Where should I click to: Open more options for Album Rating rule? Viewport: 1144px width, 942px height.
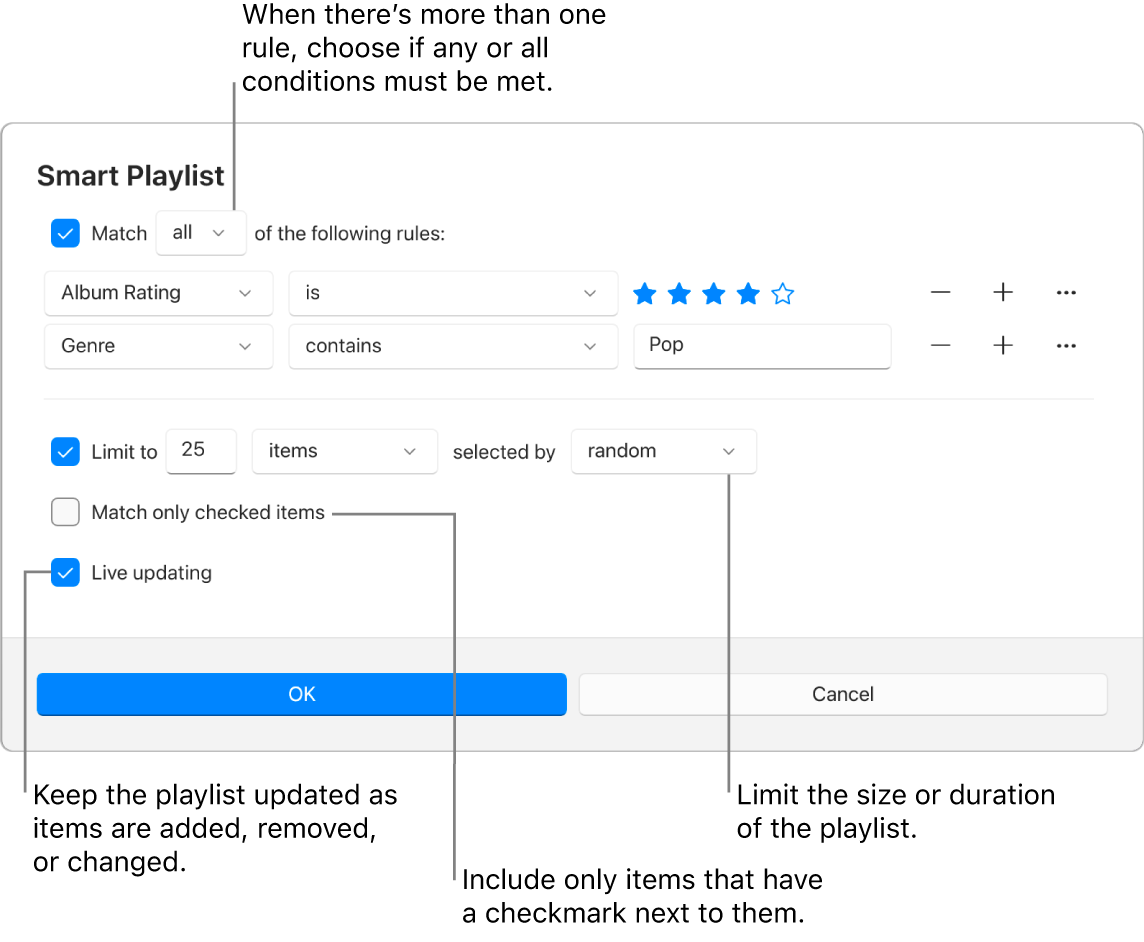(1066, 293)
